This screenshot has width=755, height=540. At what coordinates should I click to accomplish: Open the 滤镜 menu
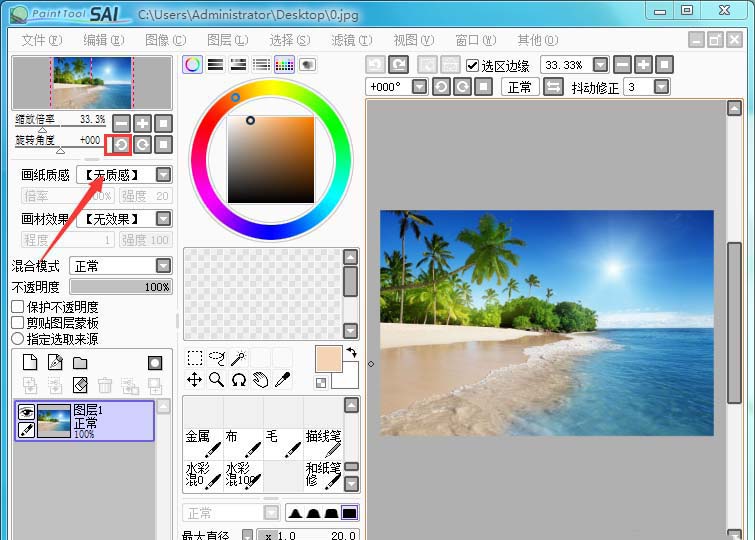(350, 40)
